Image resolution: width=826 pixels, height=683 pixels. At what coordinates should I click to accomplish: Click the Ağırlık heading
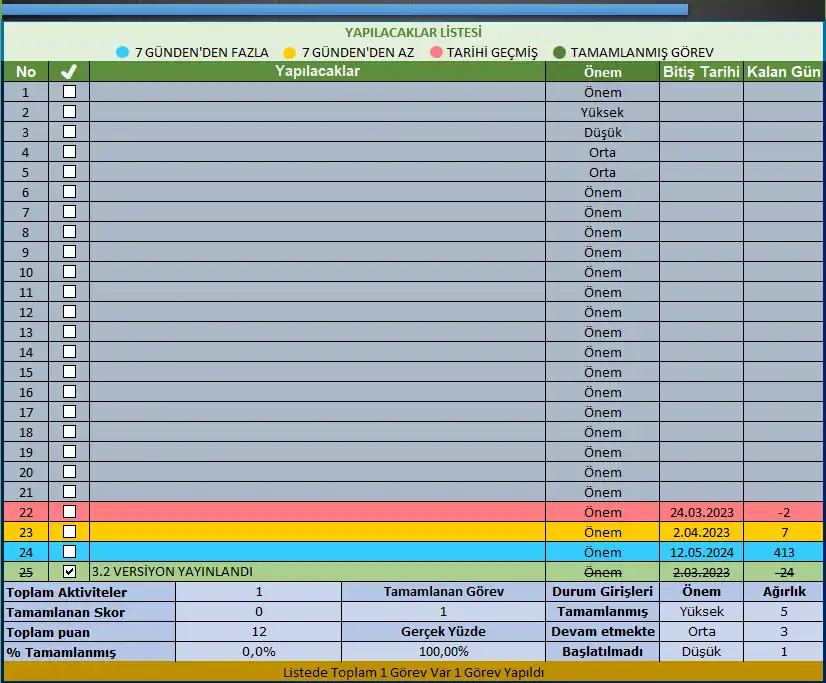coord(784,591)
